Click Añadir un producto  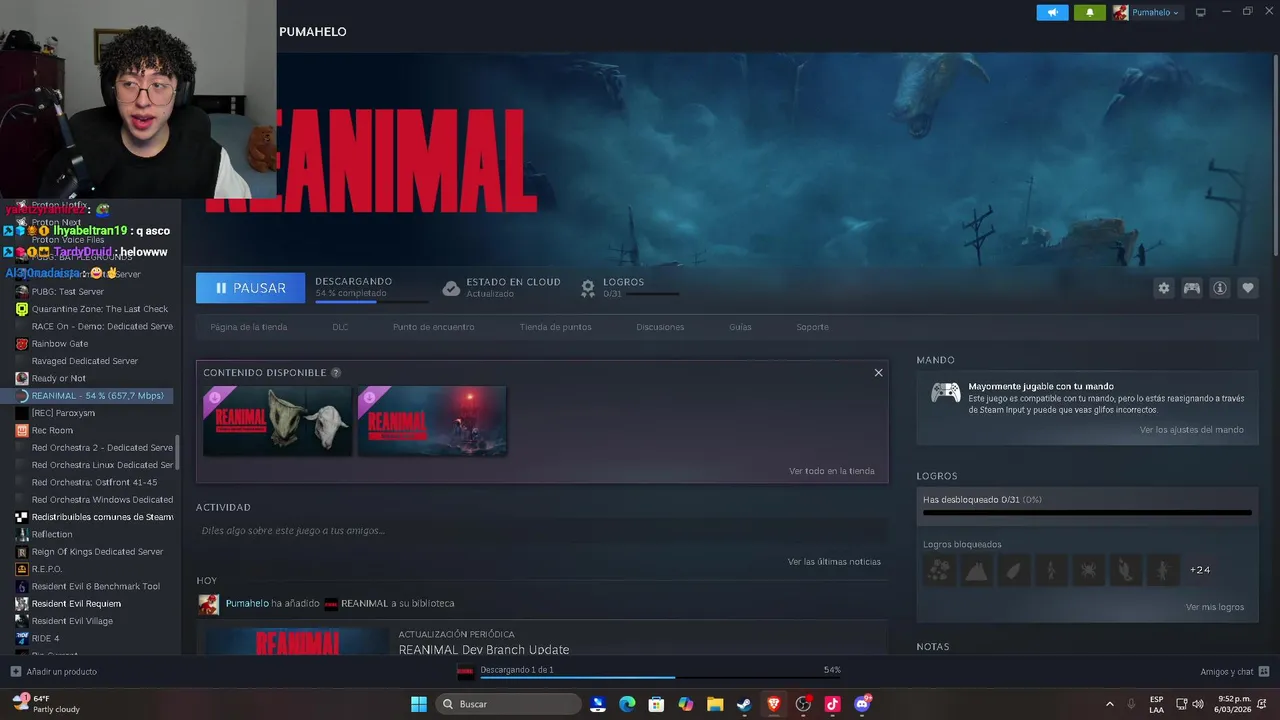pyautogui.click(x=53, y=671)
